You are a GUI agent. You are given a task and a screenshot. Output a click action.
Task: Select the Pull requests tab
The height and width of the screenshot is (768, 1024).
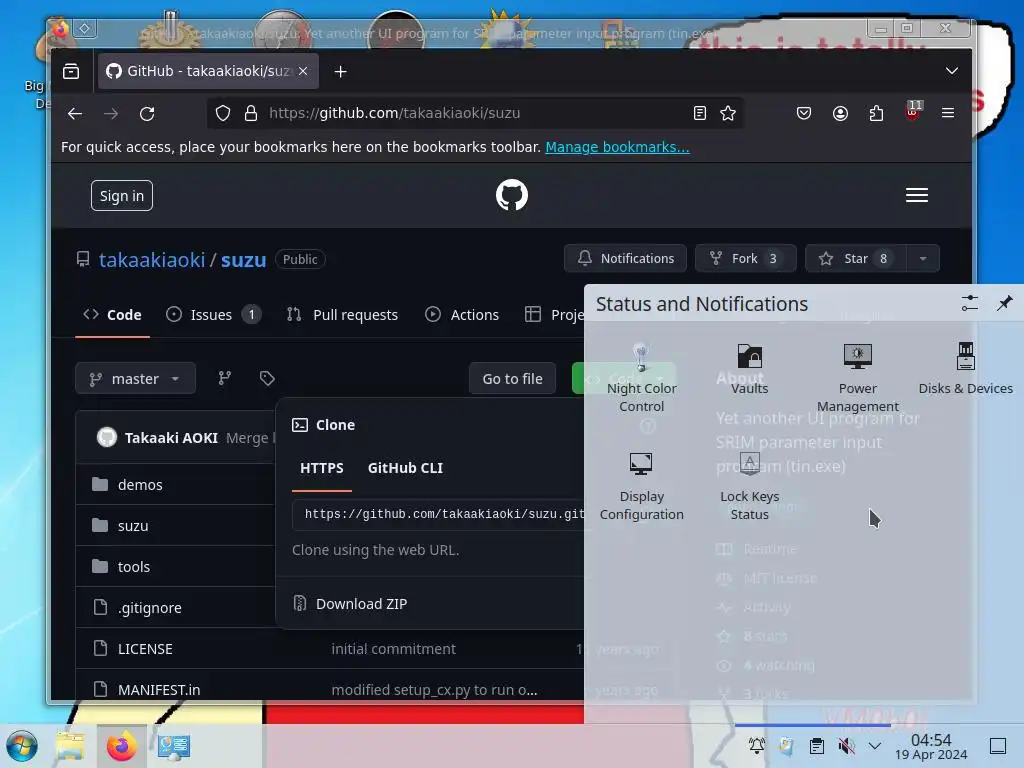click(342, 315)
